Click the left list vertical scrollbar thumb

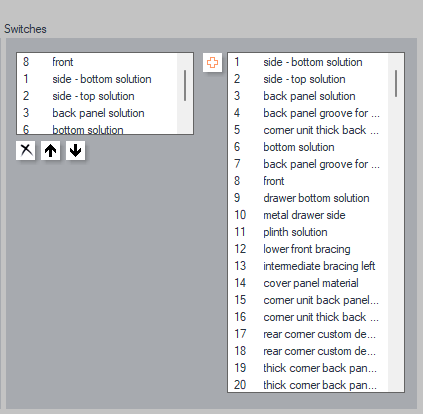[x=185, y=85]
